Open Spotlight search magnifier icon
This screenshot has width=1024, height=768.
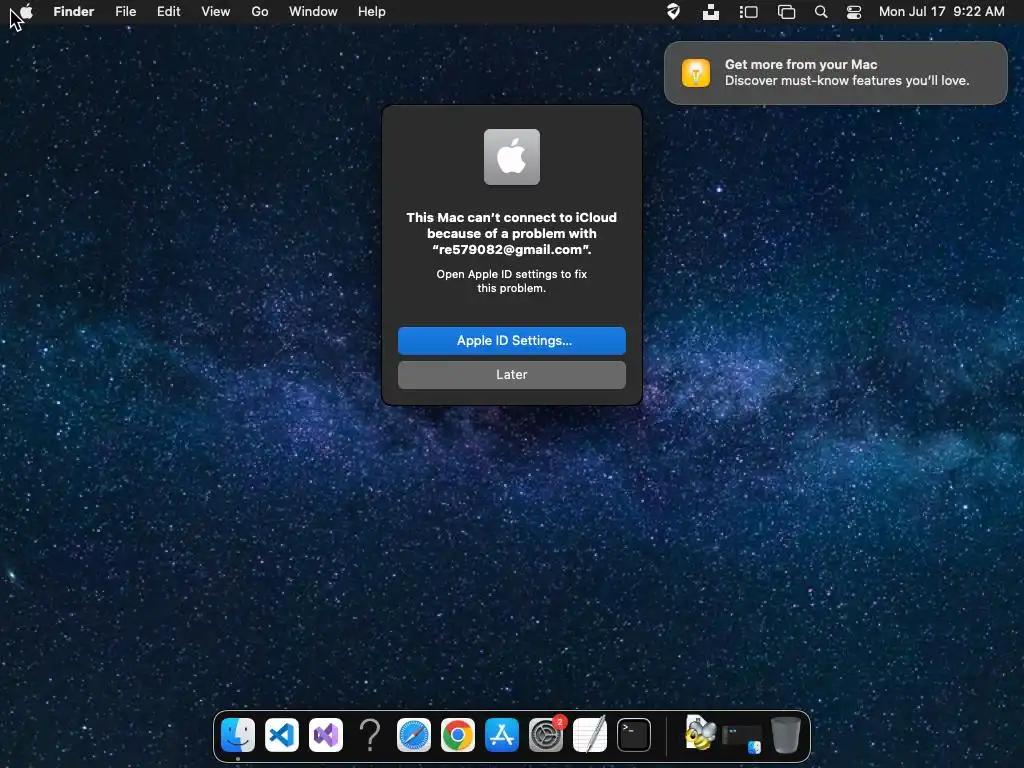point(821,12)
